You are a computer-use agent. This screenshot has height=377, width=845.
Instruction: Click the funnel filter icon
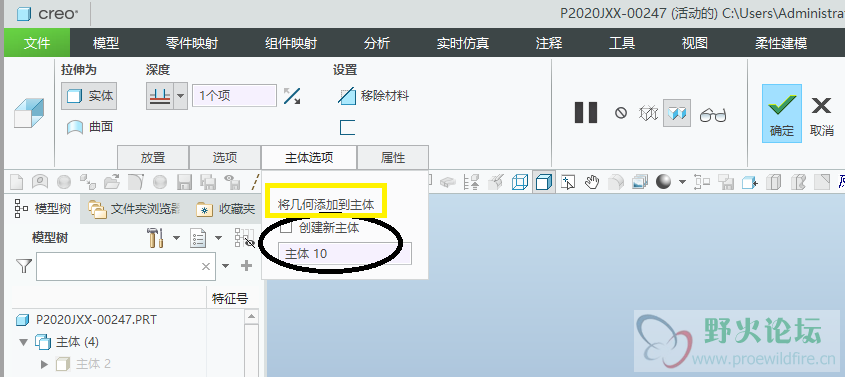pyautogui.click(x=23, y=266)
